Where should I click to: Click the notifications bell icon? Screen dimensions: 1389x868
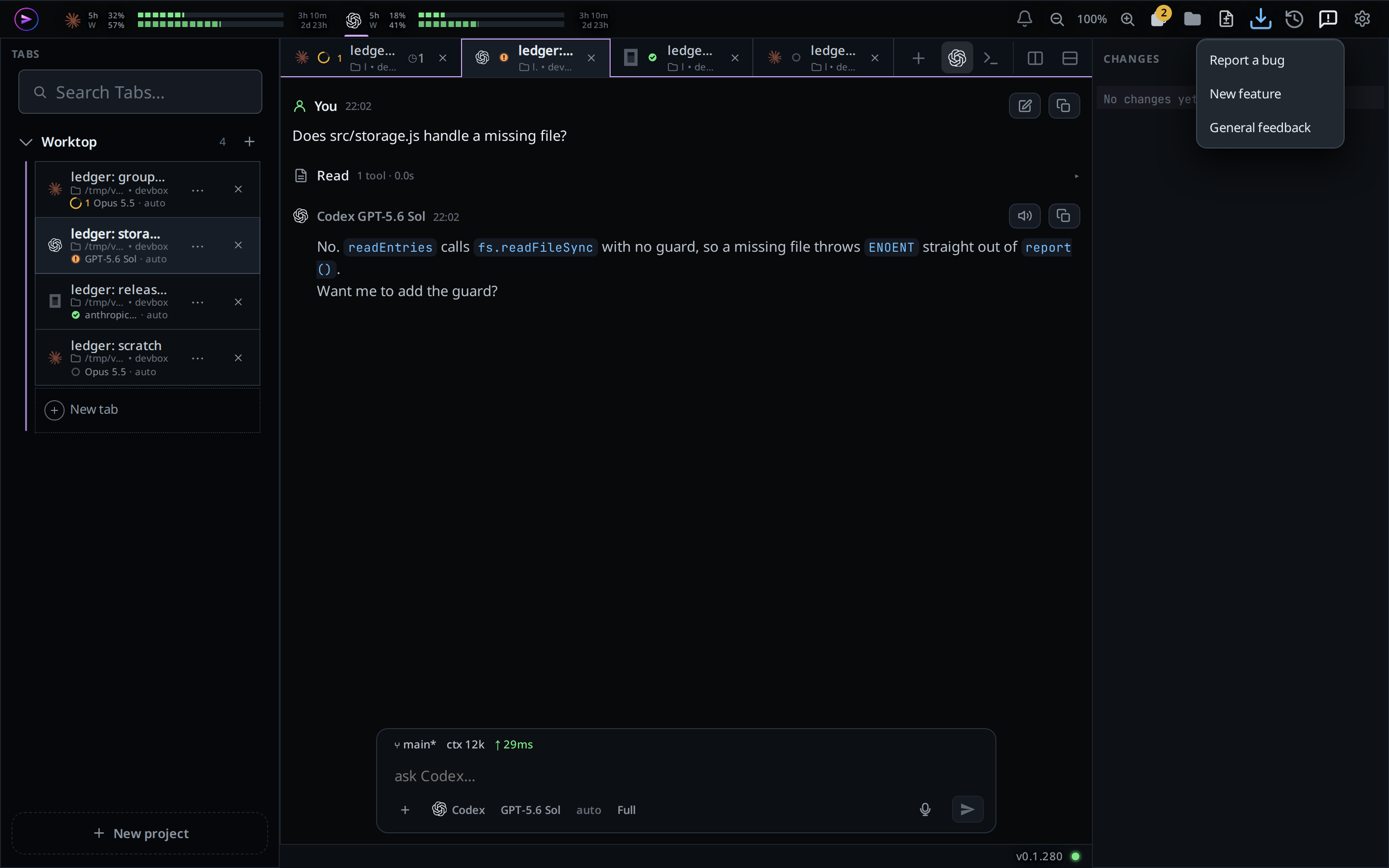tap(1024, 19)
